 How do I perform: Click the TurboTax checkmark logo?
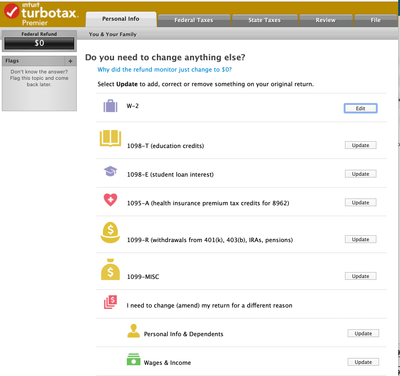pos(12,11)
